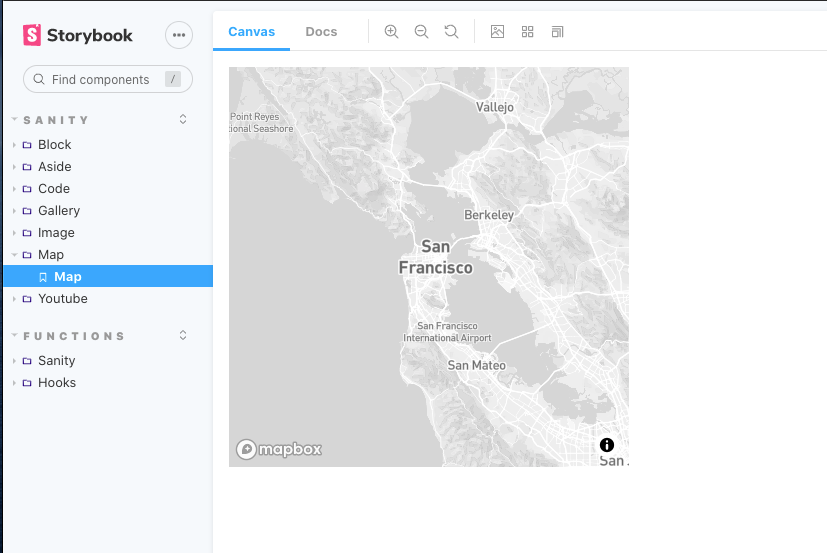Click the Hooks folder icon
827x553 pixels.
click(27, 383)
